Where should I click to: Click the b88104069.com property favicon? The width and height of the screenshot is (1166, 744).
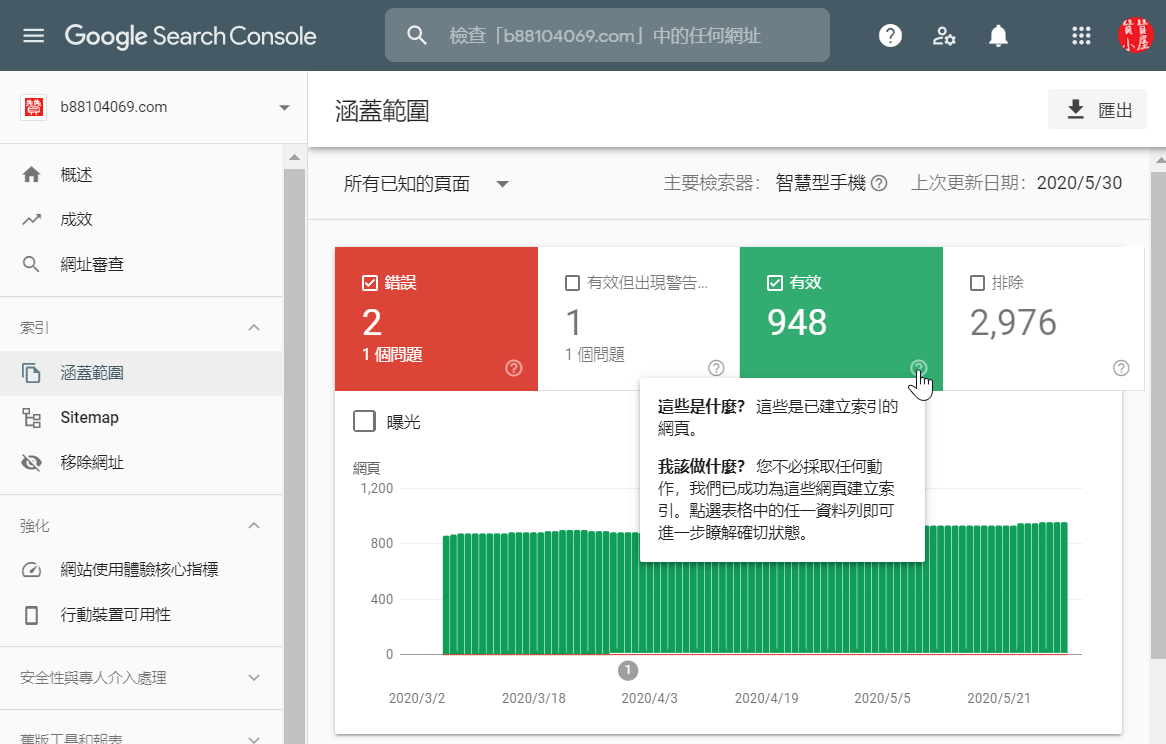coord(33,107)
